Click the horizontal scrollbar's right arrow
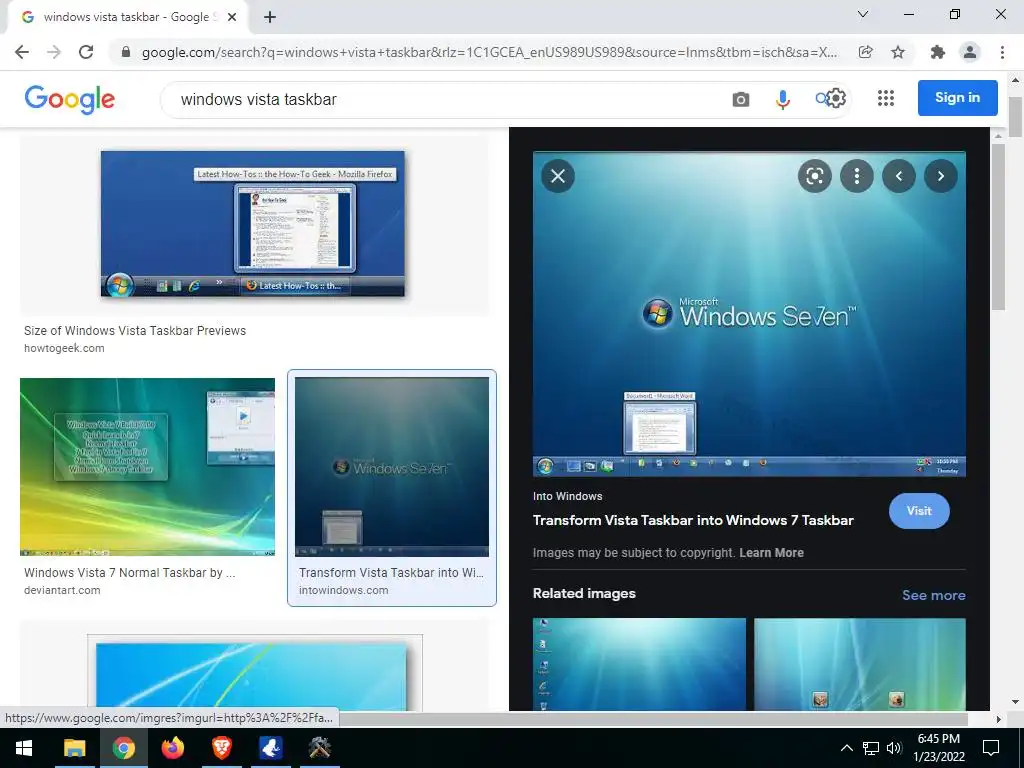 [x=999, y=719]
